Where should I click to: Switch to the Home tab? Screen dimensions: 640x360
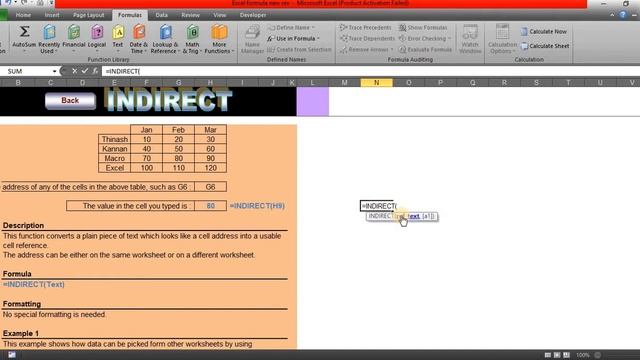pyautogui.click(x=23, y=15)
